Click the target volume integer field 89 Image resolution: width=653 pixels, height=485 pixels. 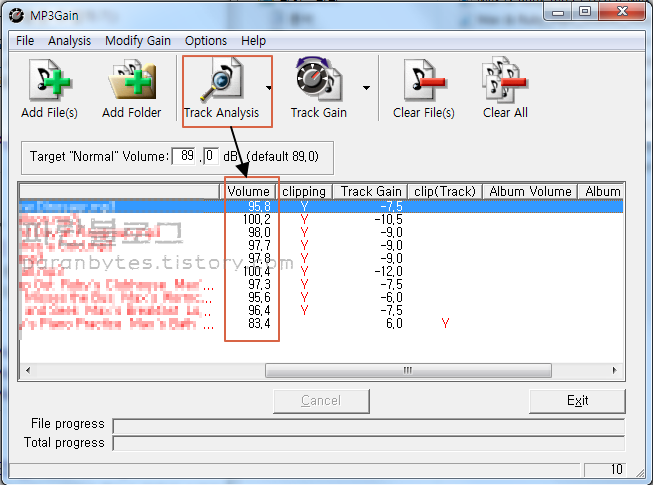point(184,157)
